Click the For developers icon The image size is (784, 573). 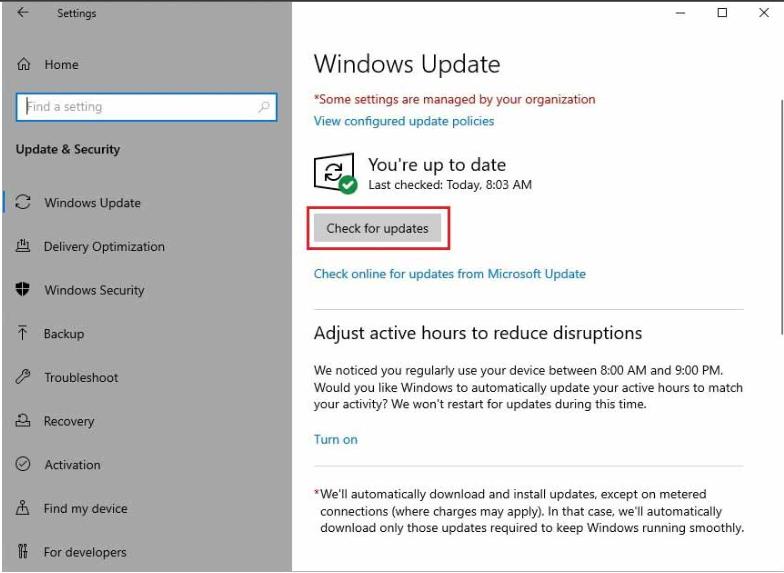pos(24,552)
